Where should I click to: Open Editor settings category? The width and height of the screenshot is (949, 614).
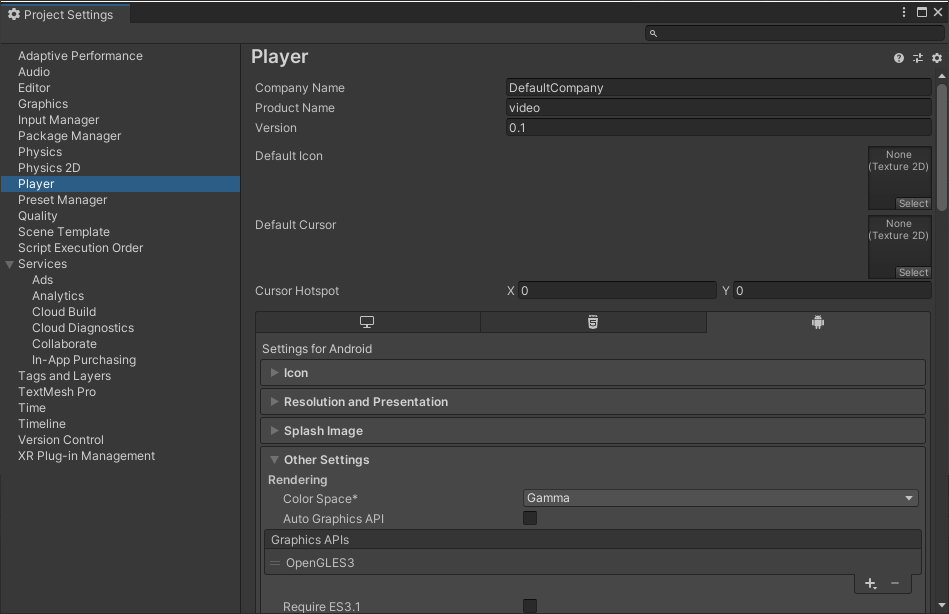tap(34, 88)
